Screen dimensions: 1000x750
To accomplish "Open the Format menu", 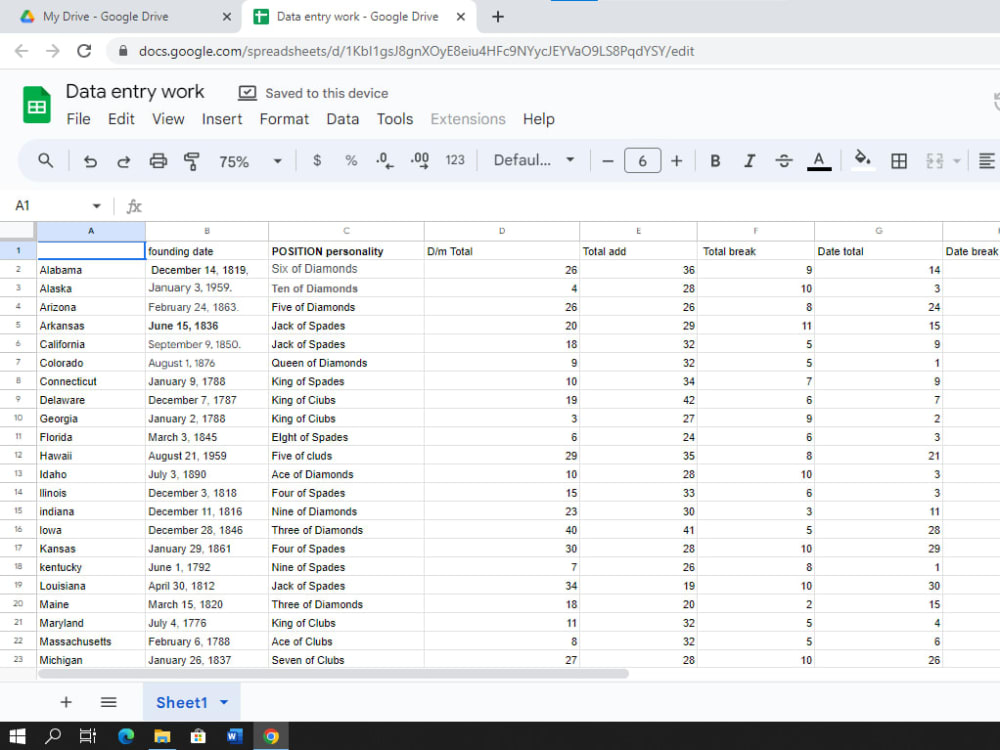I will [284, 119].
